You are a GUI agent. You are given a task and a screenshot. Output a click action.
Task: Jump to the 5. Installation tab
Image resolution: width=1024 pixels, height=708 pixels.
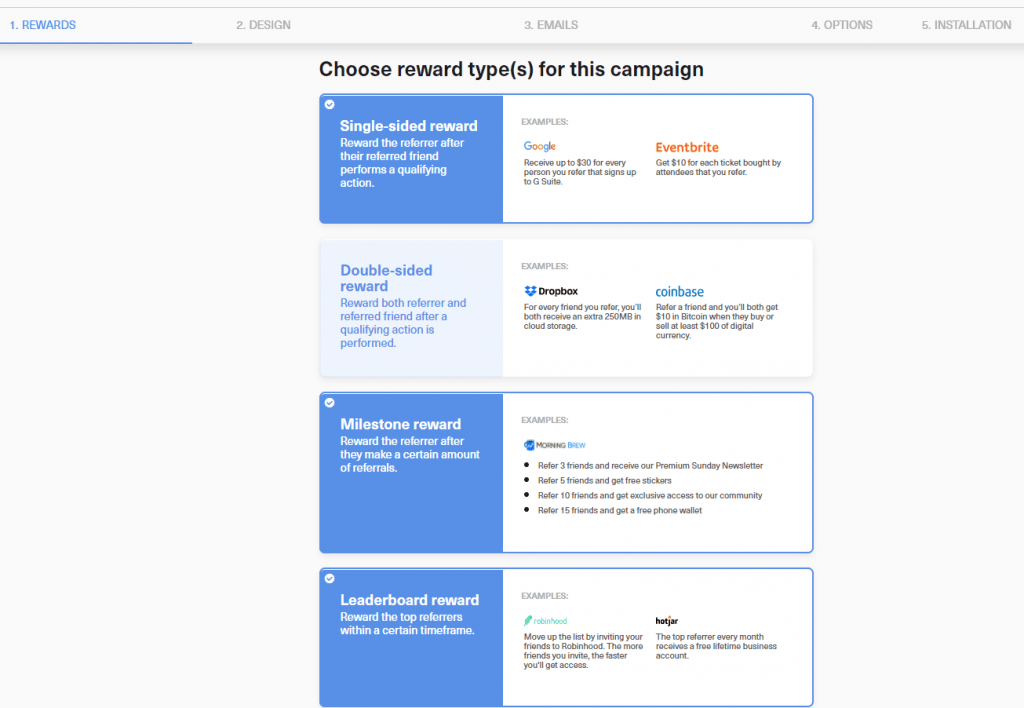point(966,25)
